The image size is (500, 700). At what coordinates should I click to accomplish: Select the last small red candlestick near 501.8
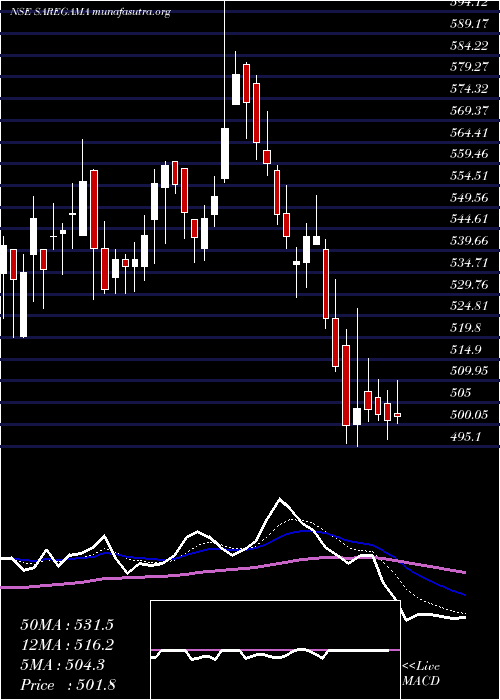pos(397,415)
